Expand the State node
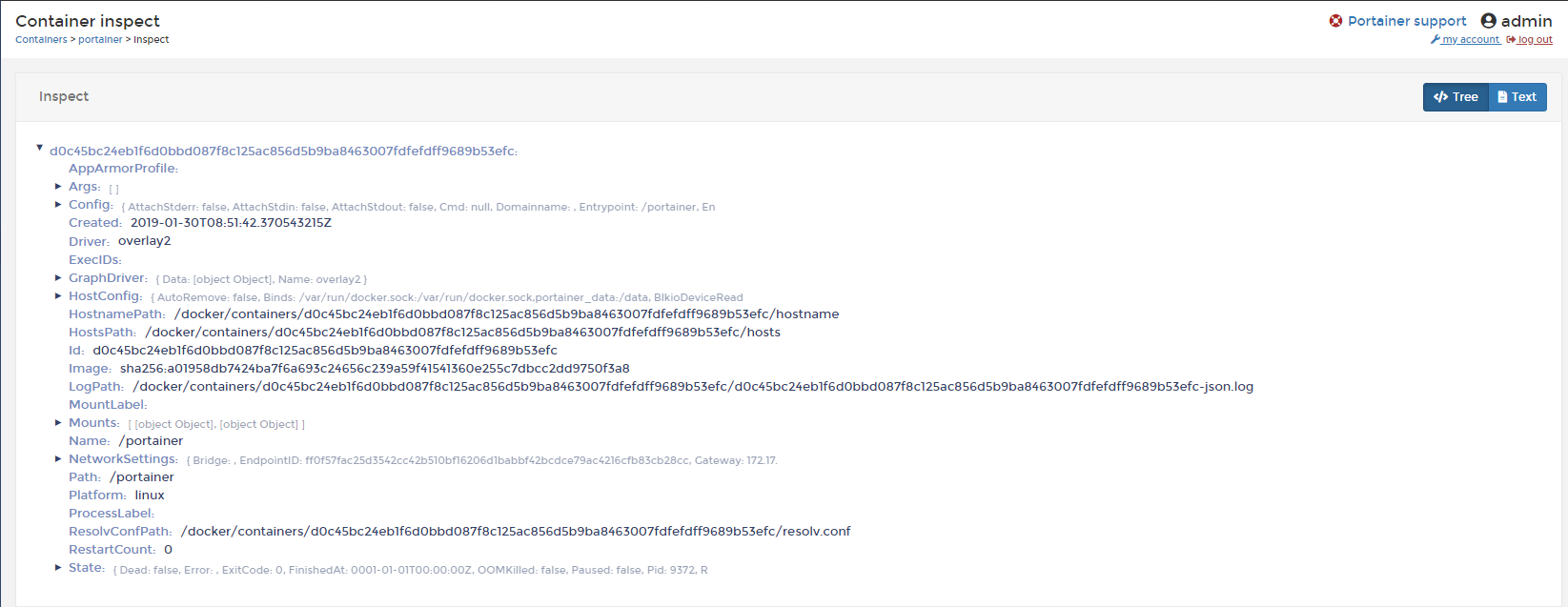The width and height of the screenshot is (1568, 607). 58,568
